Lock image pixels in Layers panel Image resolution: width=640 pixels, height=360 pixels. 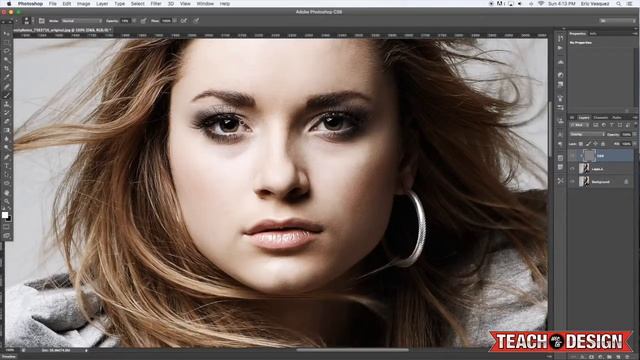tap(589, 144)
